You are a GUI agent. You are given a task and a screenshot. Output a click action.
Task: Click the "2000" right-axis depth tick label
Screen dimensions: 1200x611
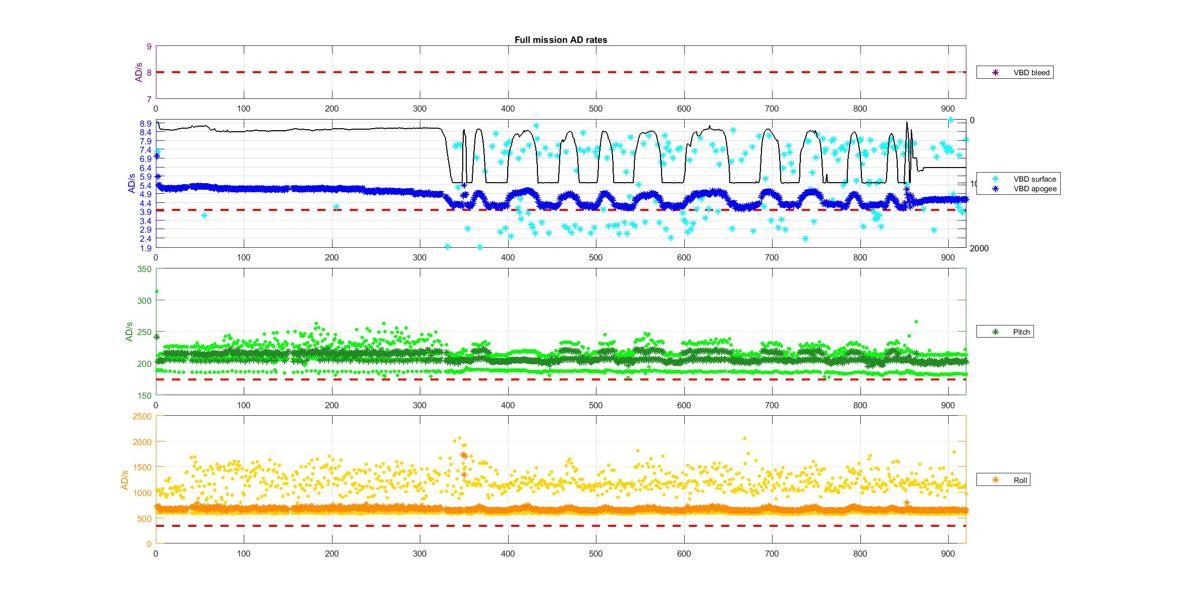[979, 248]
